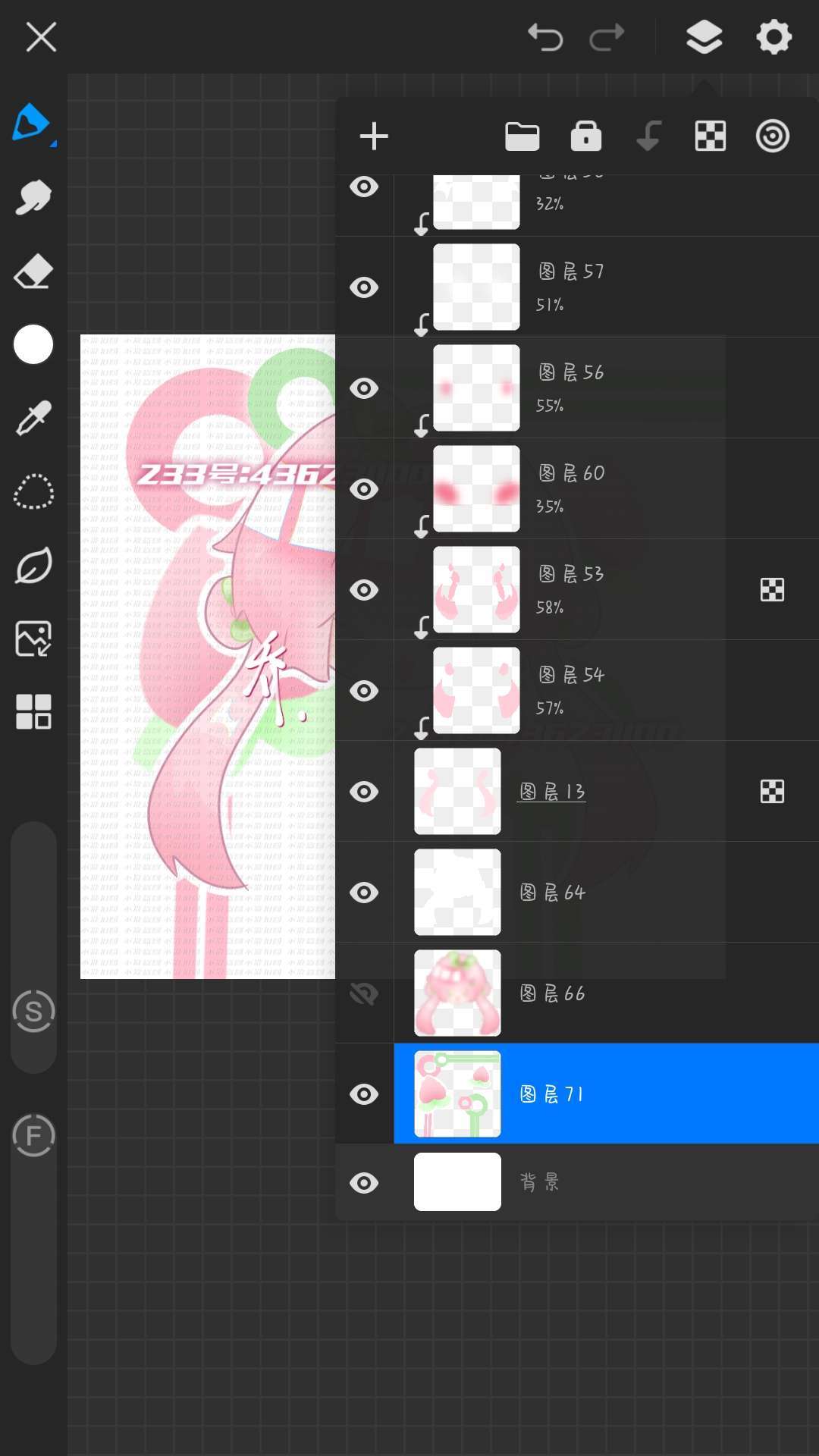Create a new layer folder
Viewport: 819px width, 1456px height.
(x=522, y=136)
